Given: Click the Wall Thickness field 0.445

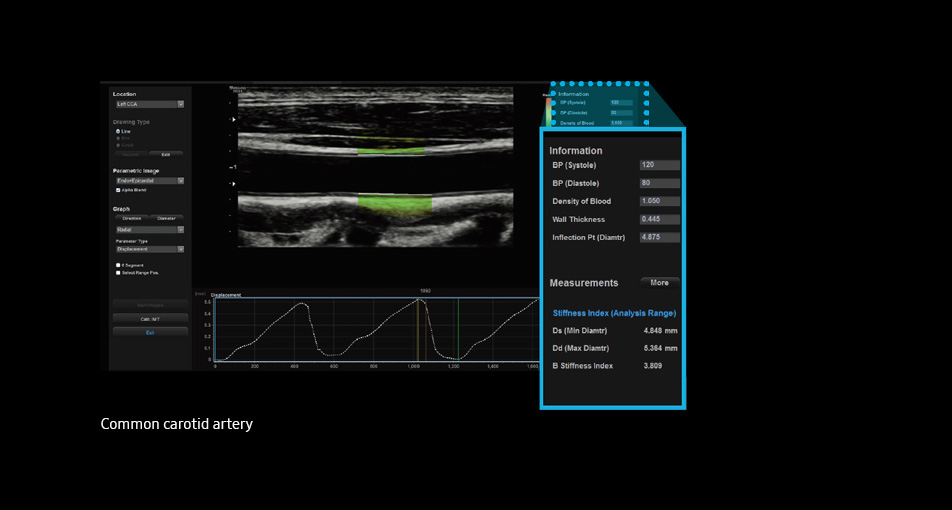Looking at the screenshot, I should pyautogui.click(x=659, y=220).
